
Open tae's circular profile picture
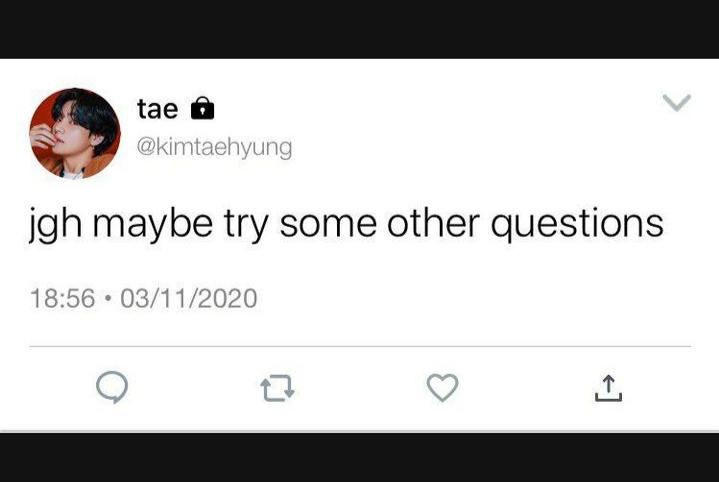(75, 133)
